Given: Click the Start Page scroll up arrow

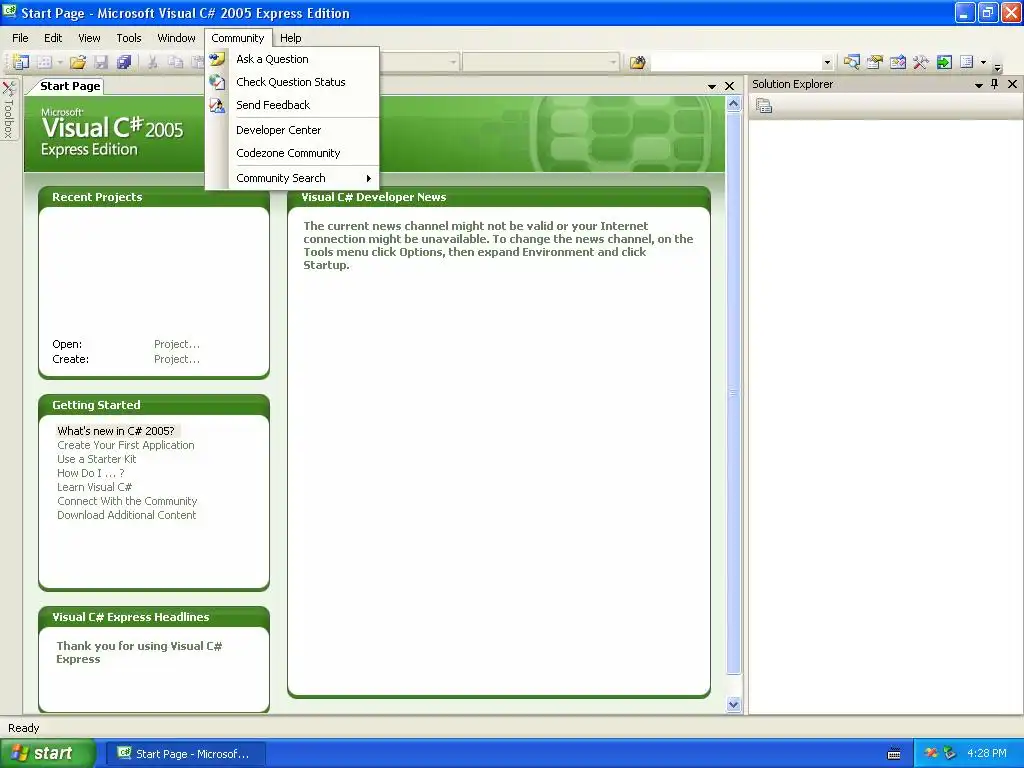Looking at the screenshot, I should (x=733, y=104).
